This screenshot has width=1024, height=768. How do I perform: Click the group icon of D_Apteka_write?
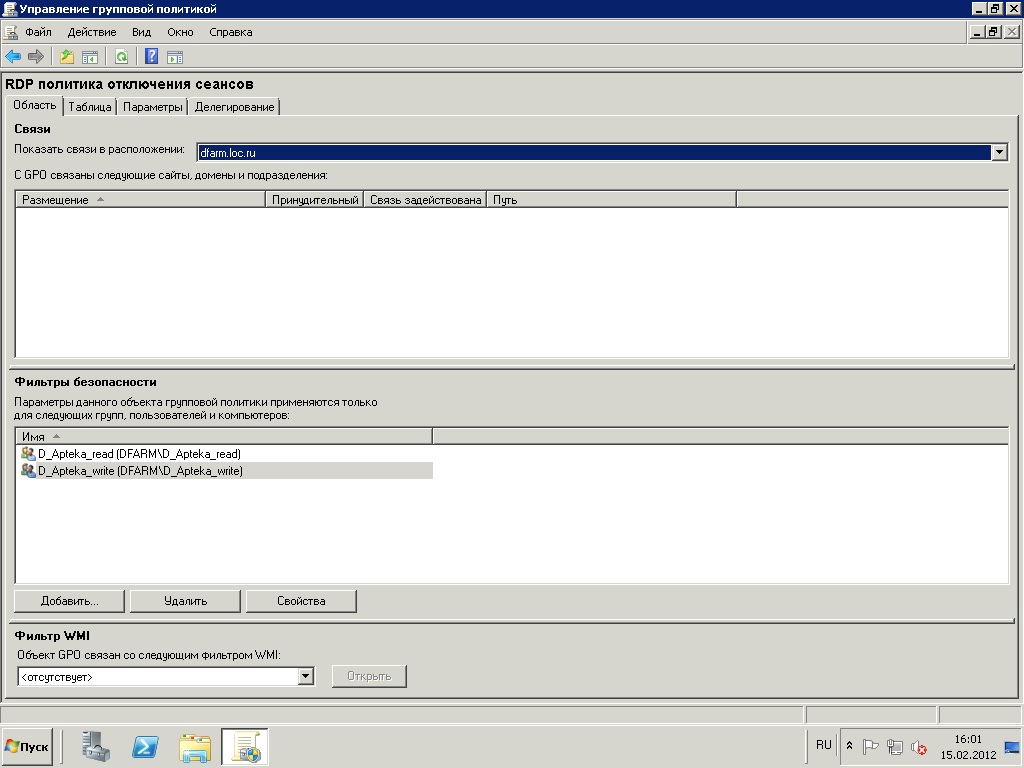pos(28,470)
